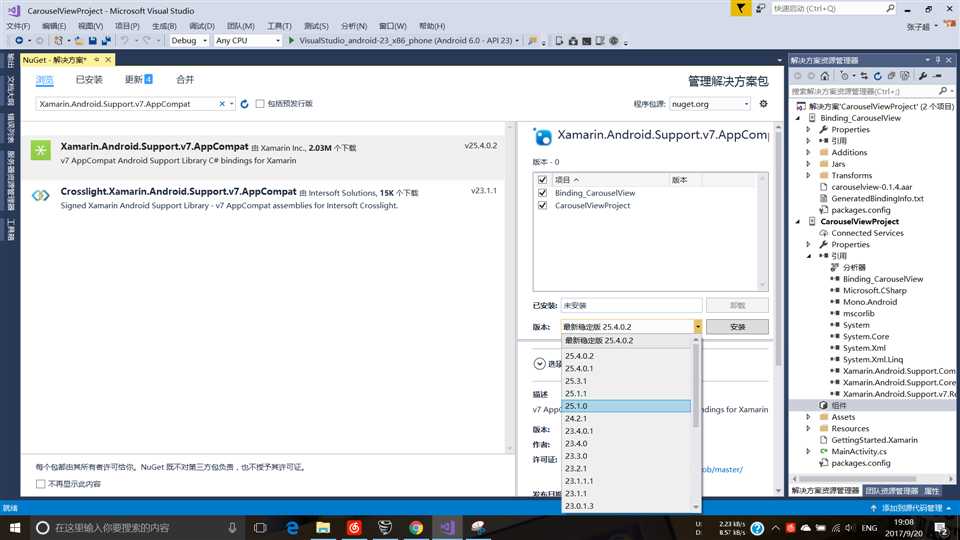Expand the MainActivity.cs node

click(809, 451)
